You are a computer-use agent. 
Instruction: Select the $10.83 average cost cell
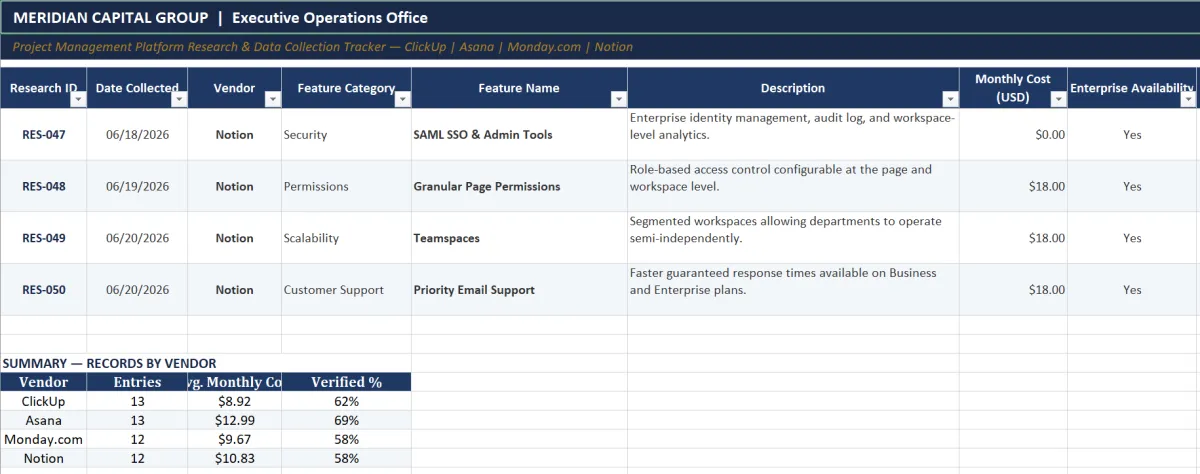pos(234,458)
